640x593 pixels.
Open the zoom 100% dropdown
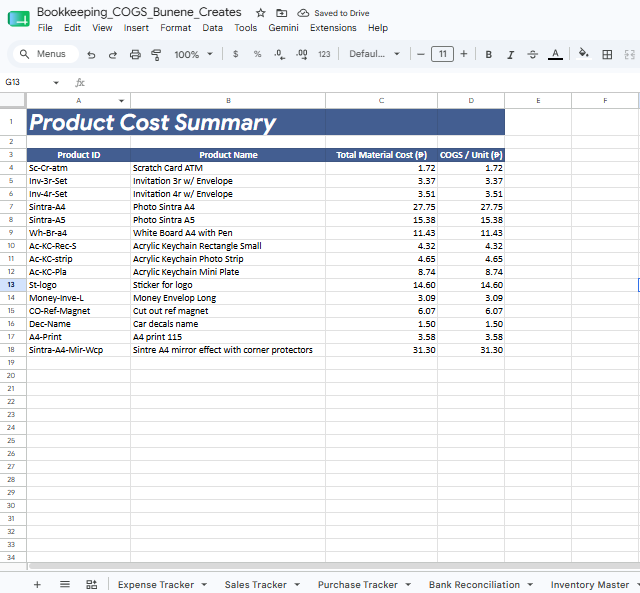(x=193, y=54)
